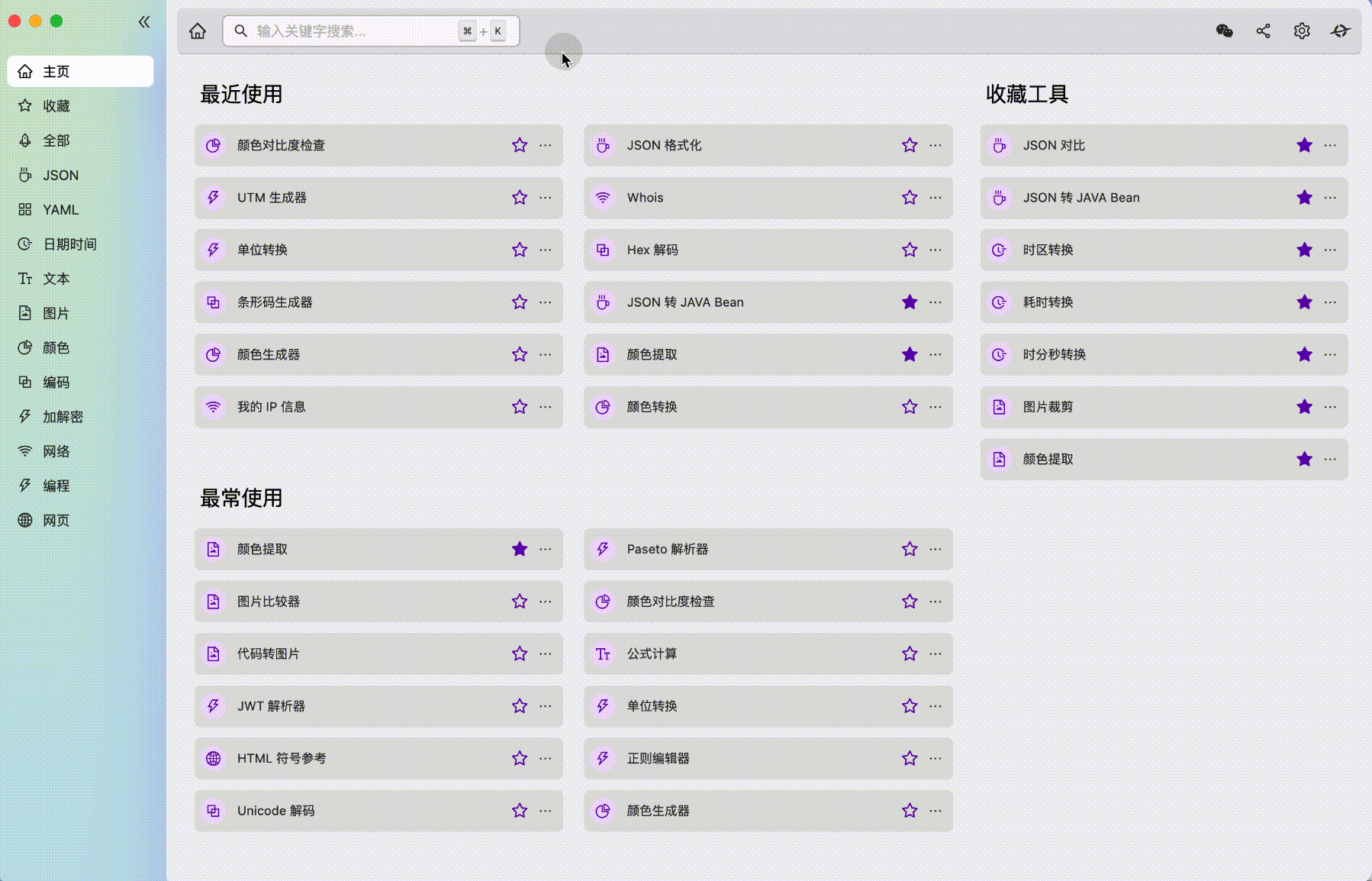Open more options for 耗时转换
Screen dimensions: 1372x881
[x=1331, y=302]
